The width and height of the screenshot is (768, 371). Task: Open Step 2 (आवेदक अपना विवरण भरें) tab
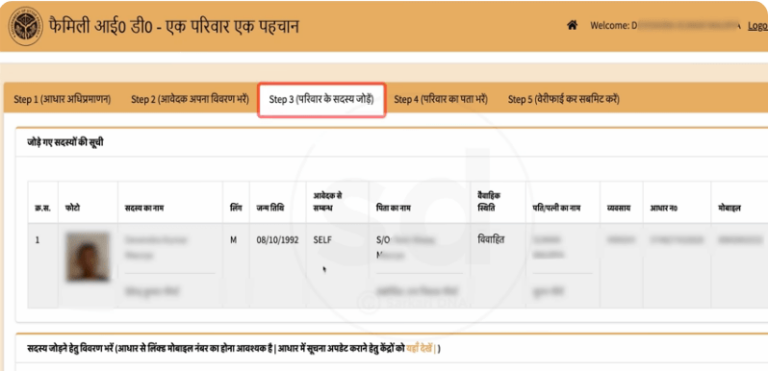(190, 99)
